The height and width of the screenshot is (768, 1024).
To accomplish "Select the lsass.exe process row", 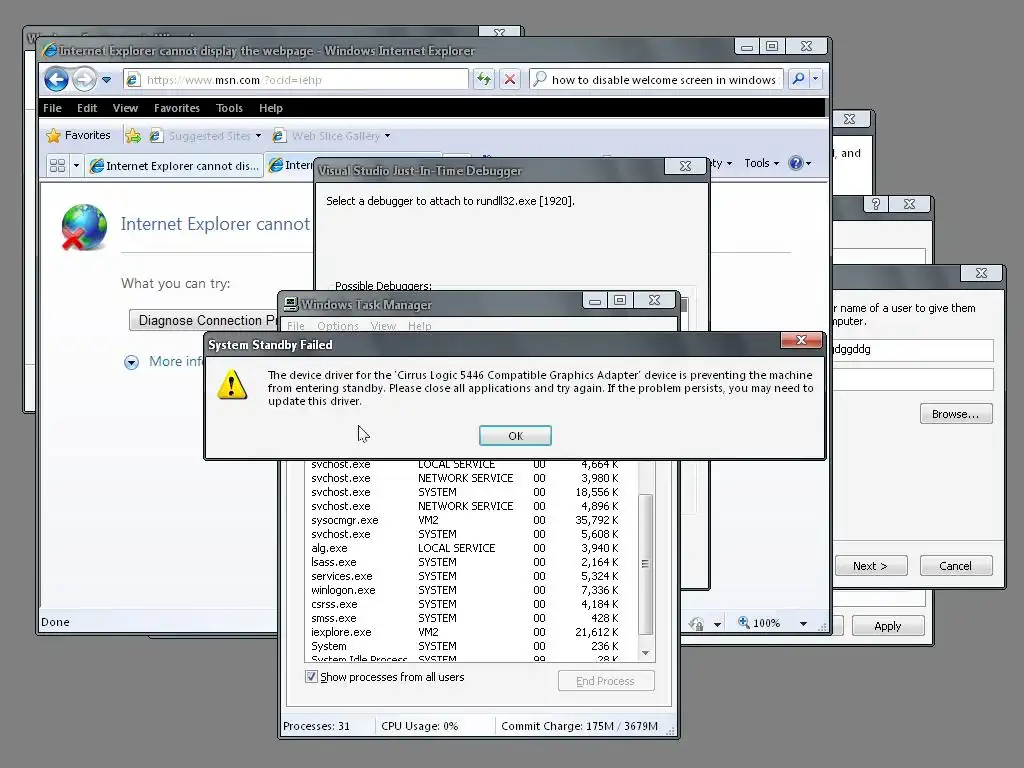I will [x=467, y=562].
